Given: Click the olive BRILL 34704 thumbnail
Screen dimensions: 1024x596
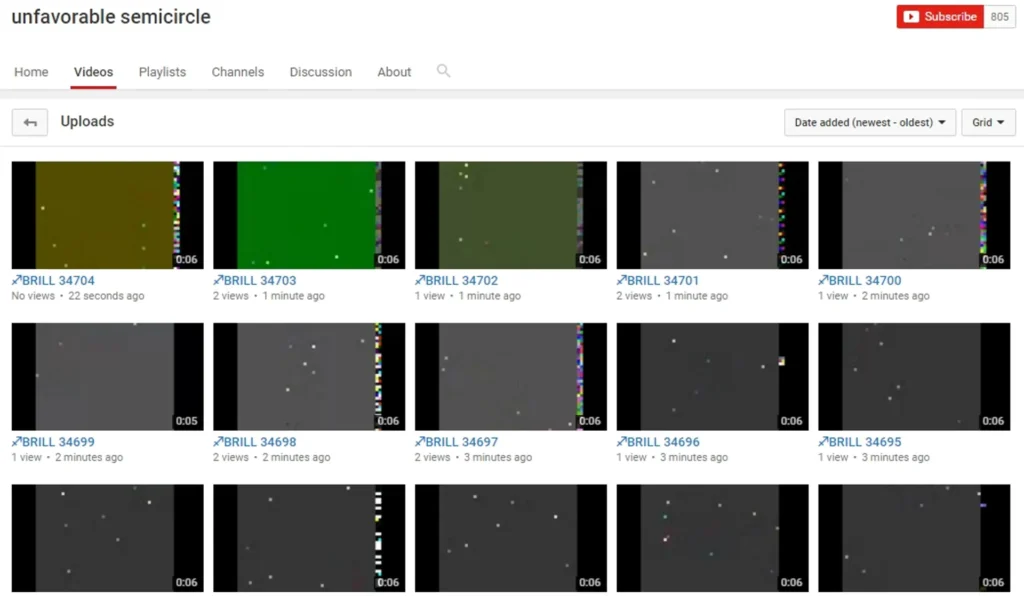Looking at the screenshot, I should 106,215.
